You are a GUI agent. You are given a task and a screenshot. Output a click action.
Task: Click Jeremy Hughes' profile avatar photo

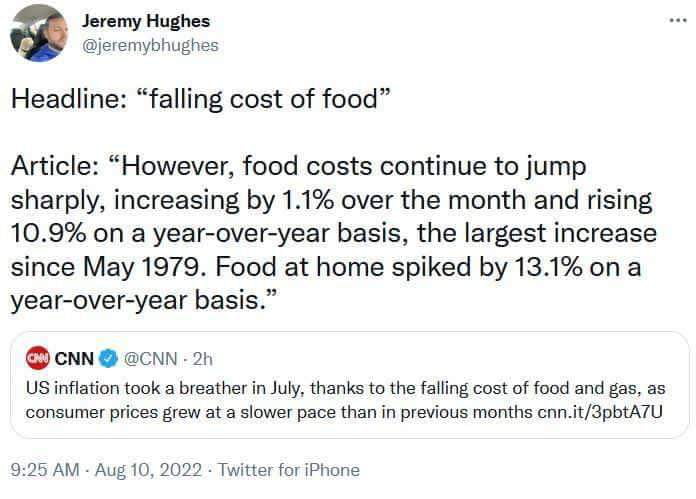36,33
